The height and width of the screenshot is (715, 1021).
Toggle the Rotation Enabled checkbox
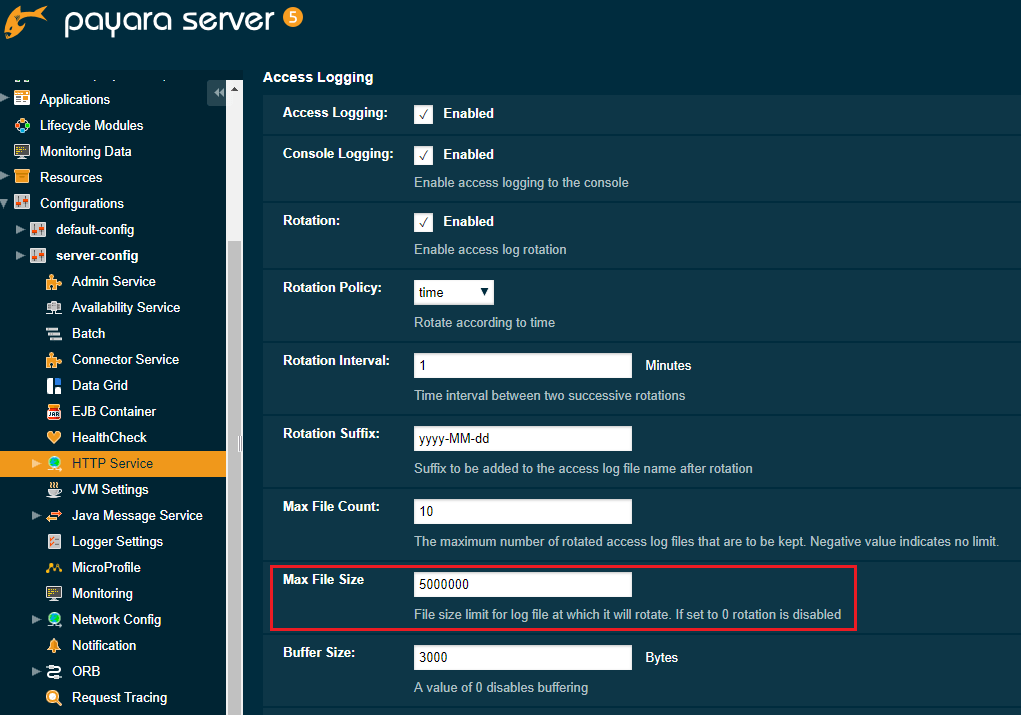pyautogui.click(x=423, y=221)
